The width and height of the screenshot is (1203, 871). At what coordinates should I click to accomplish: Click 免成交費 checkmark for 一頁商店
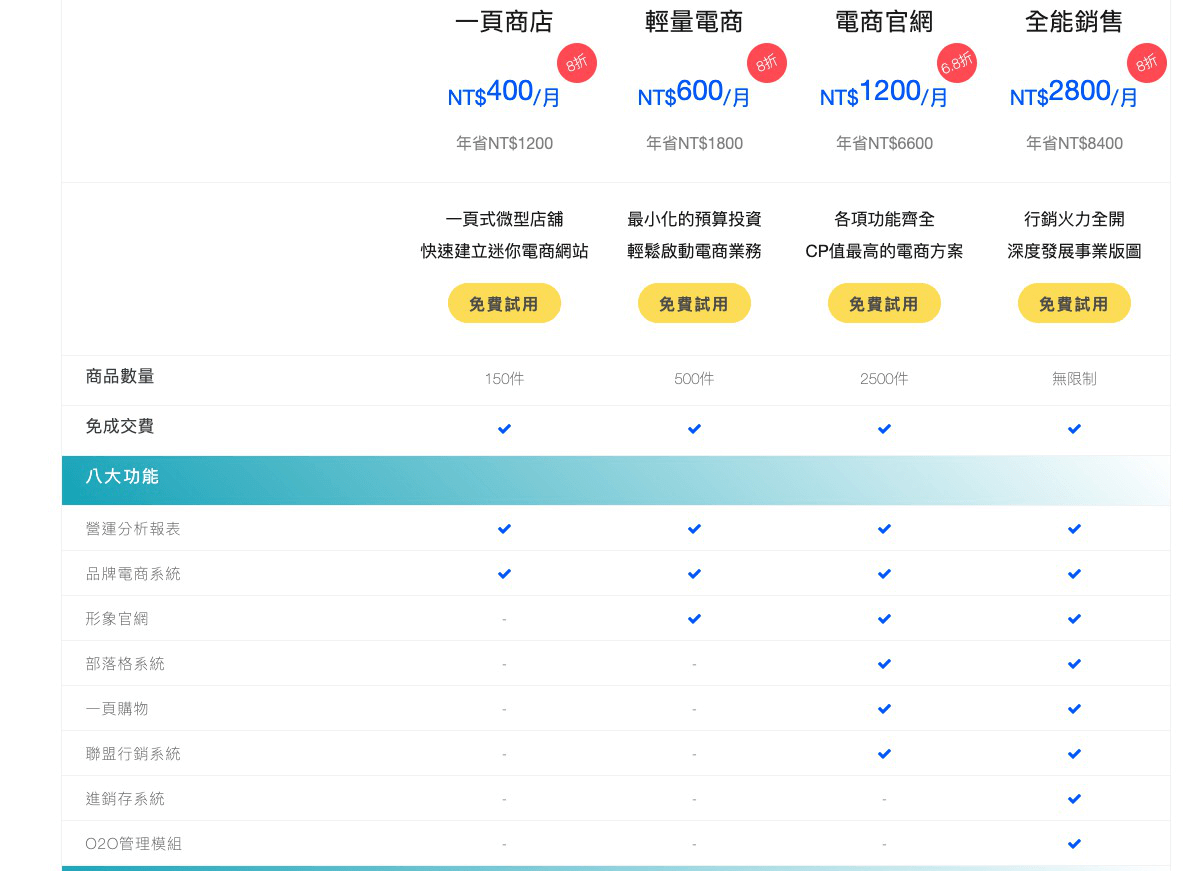pyautogui.click(x=504, y=429)
